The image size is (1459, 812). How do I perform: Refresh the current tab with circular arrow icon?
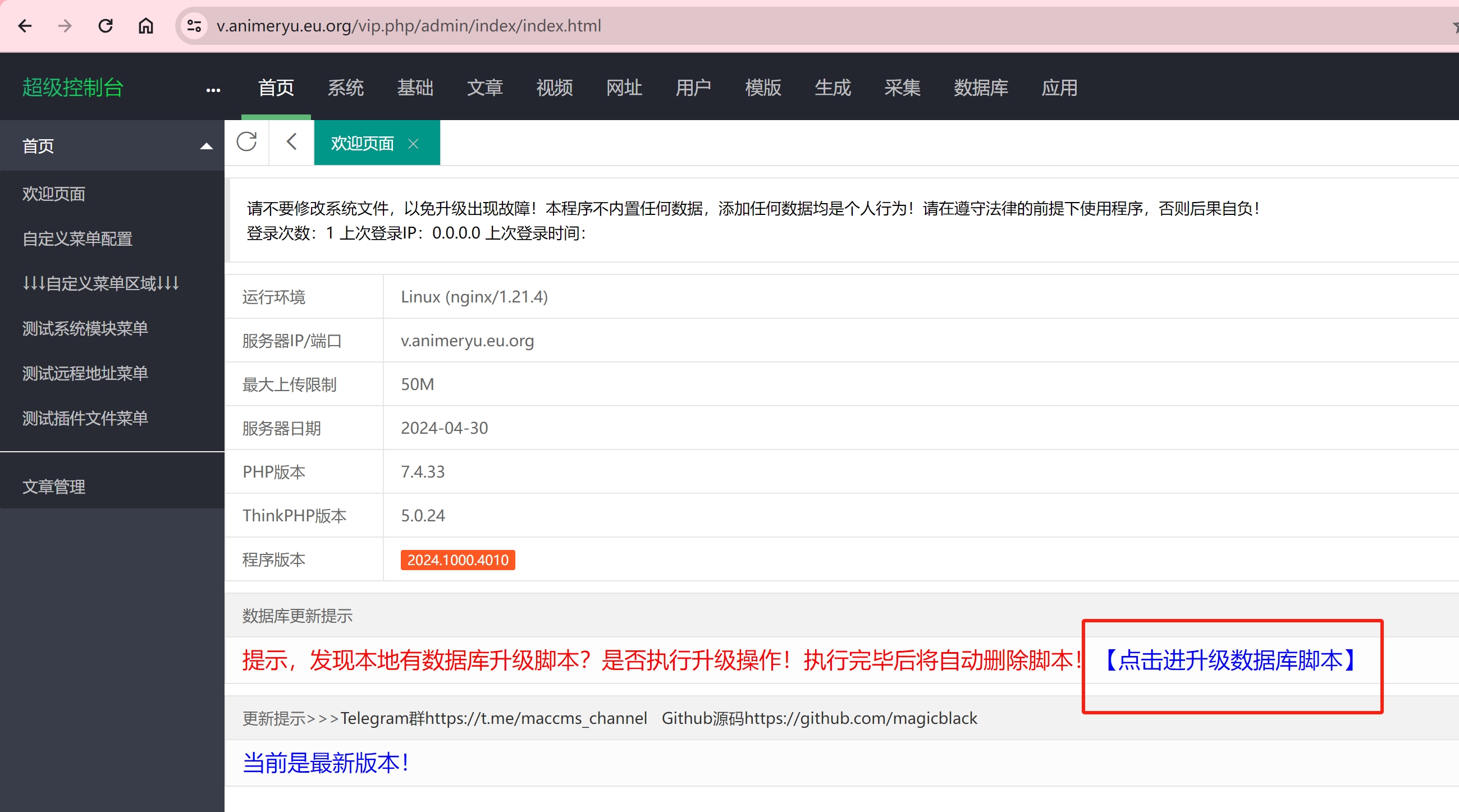coord(247,142)
